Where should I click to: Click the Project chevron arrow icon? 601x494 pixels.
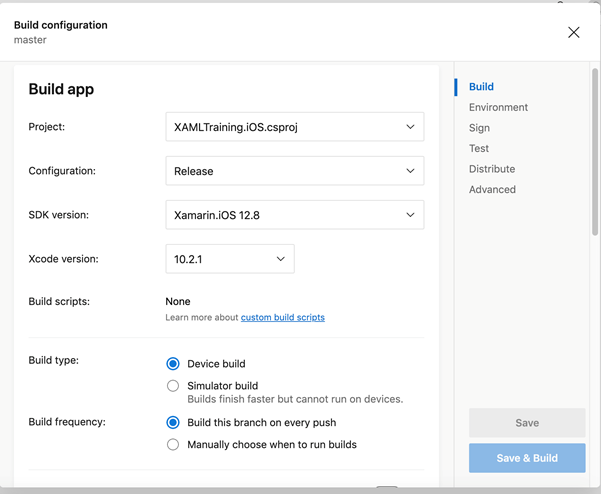click(410, 127)
